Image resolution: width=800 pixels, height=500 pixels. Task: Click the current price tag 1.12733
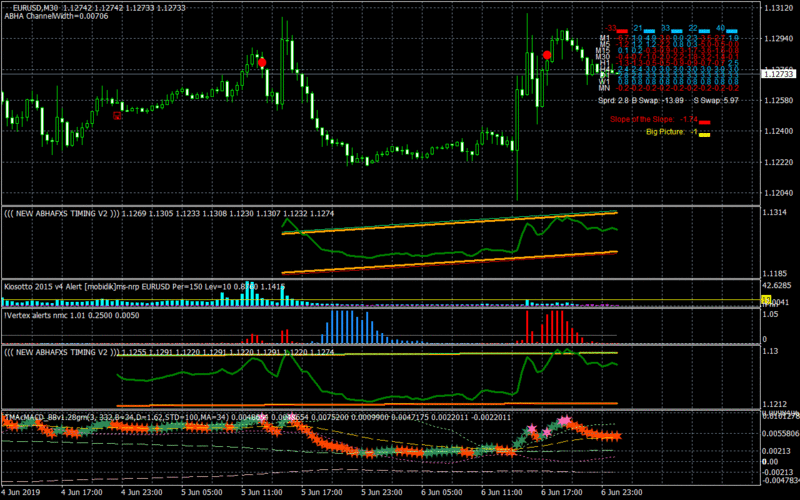[x=778, y=74]
